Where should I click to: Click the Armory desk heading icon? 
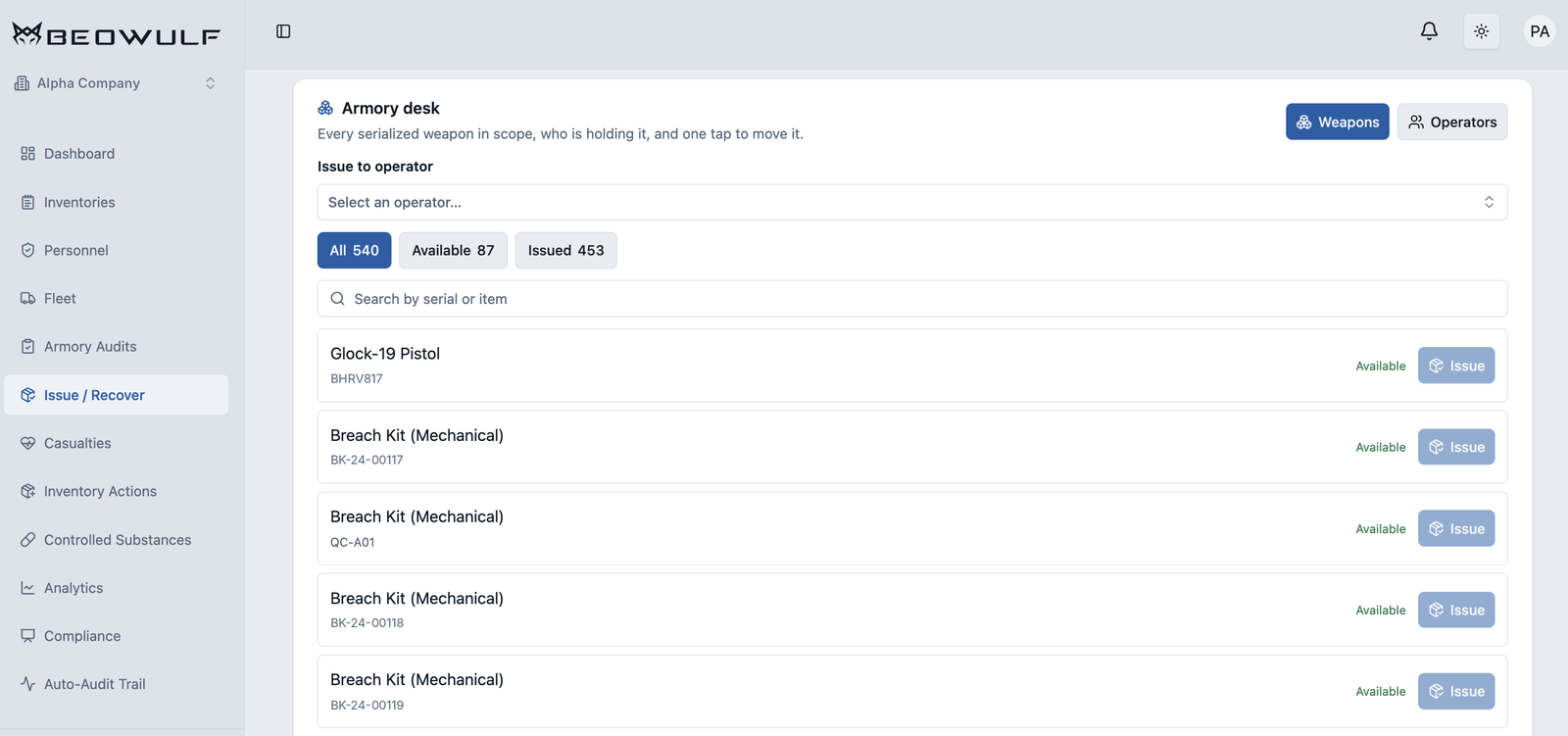(x=325, y=108)
